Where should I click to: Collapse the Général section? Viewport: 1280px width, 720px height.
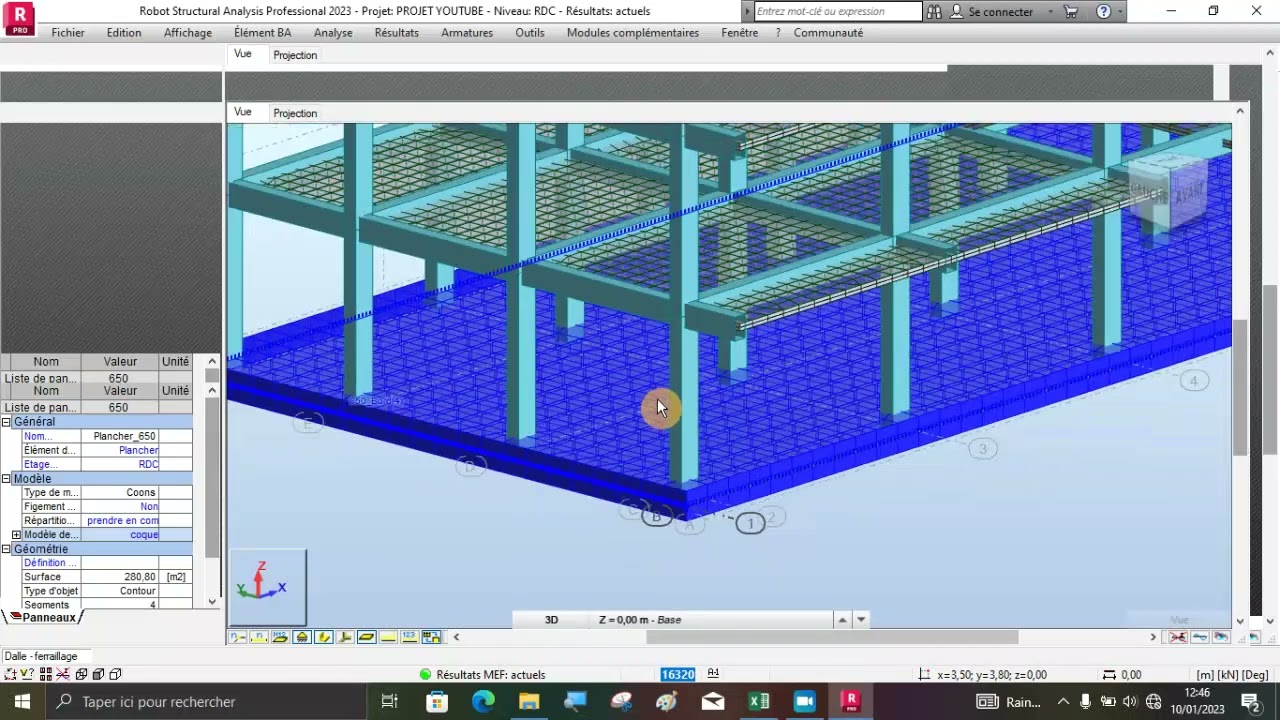click(x=6, y=422)
